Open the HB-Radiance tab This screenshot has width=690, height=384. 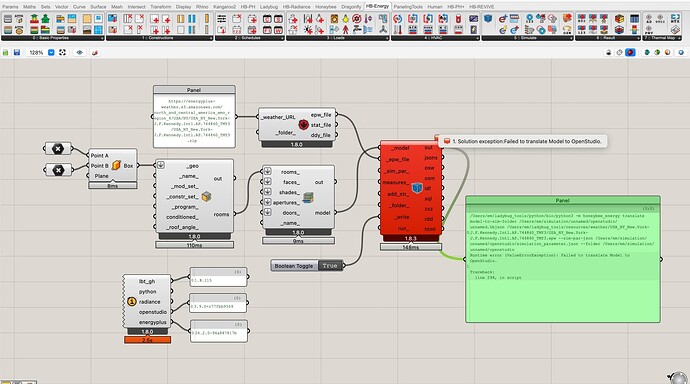pyautogui.click(x=296, y=7)
